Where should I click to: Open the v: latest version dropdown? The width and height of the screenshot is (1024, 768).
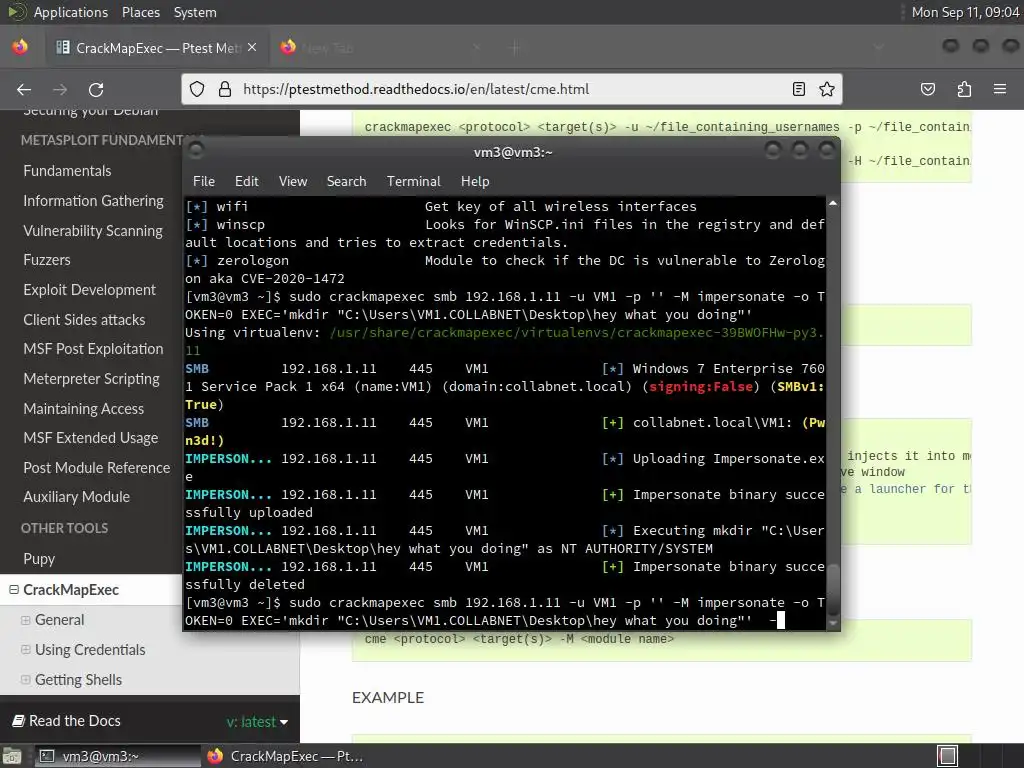coord(257,722)
